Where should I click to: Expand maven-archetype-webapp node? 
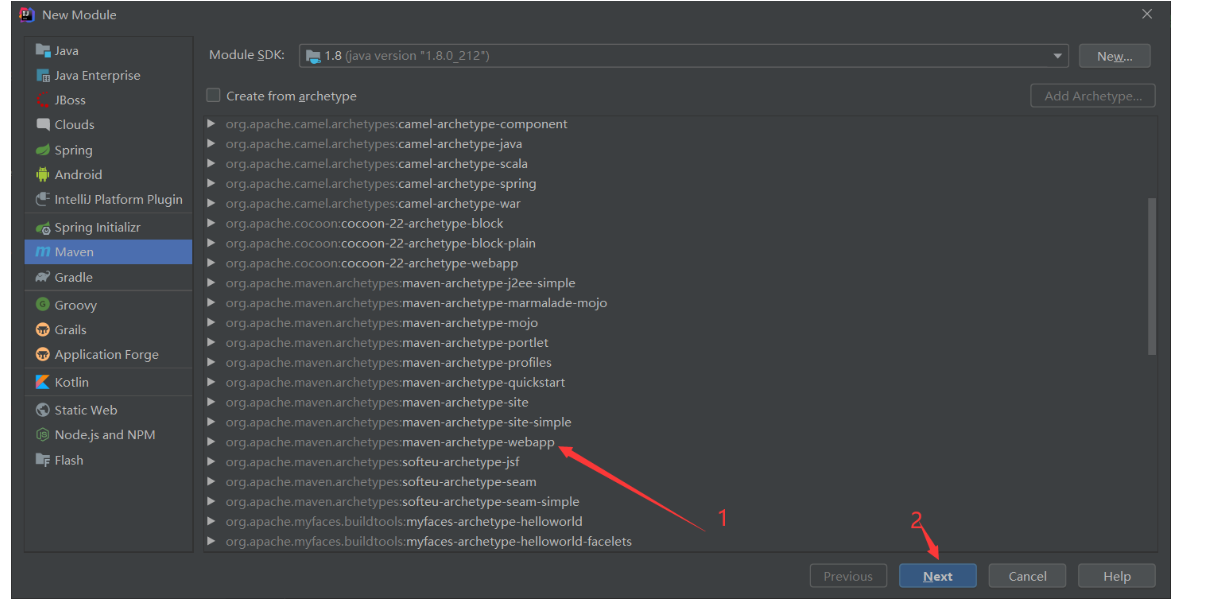[x=211, y=442]
